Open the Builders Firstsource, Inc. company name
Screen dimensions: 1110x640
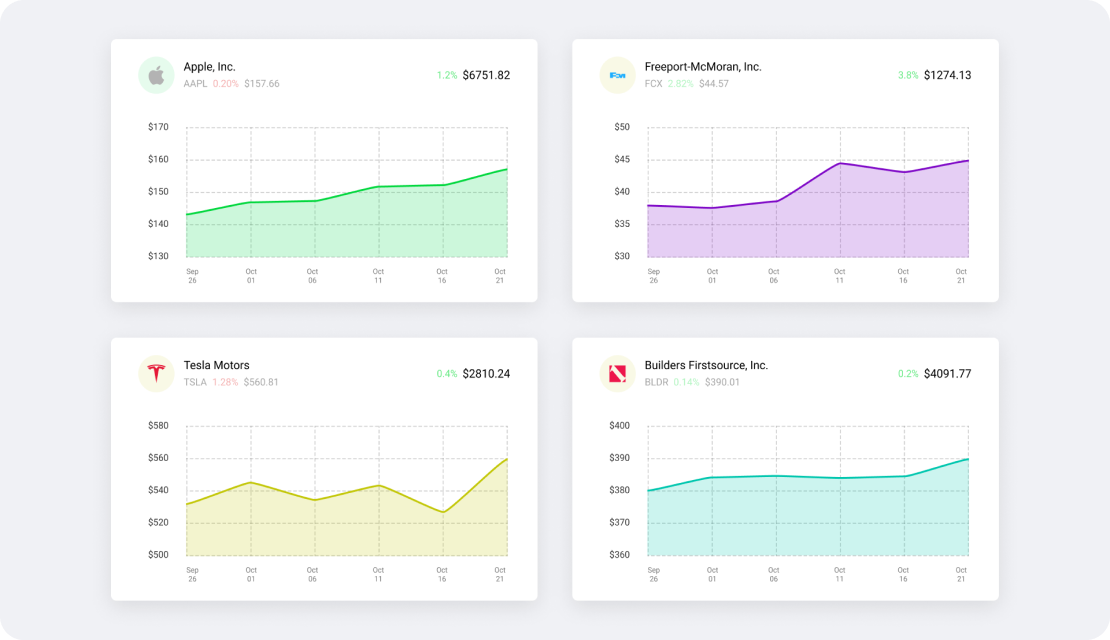pos(706,365)
